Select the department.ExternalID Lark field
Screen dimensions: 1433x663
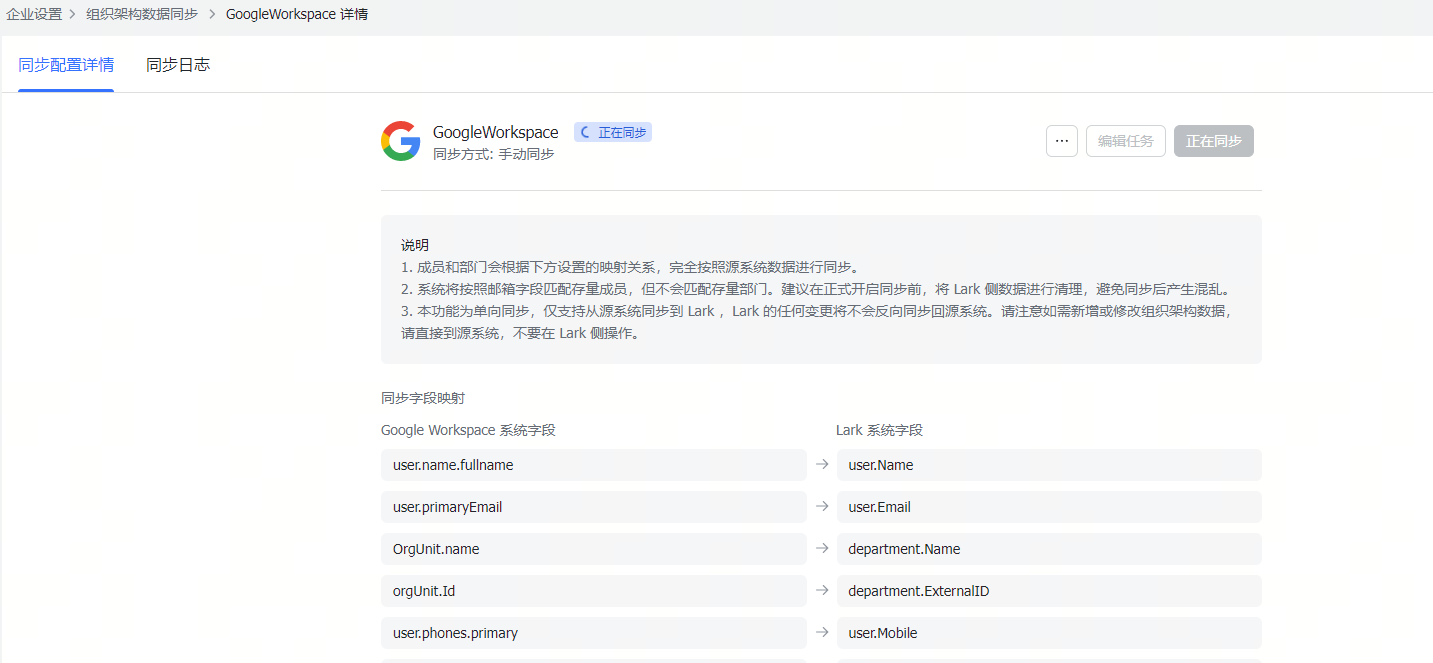click(x=1049, y=591)
